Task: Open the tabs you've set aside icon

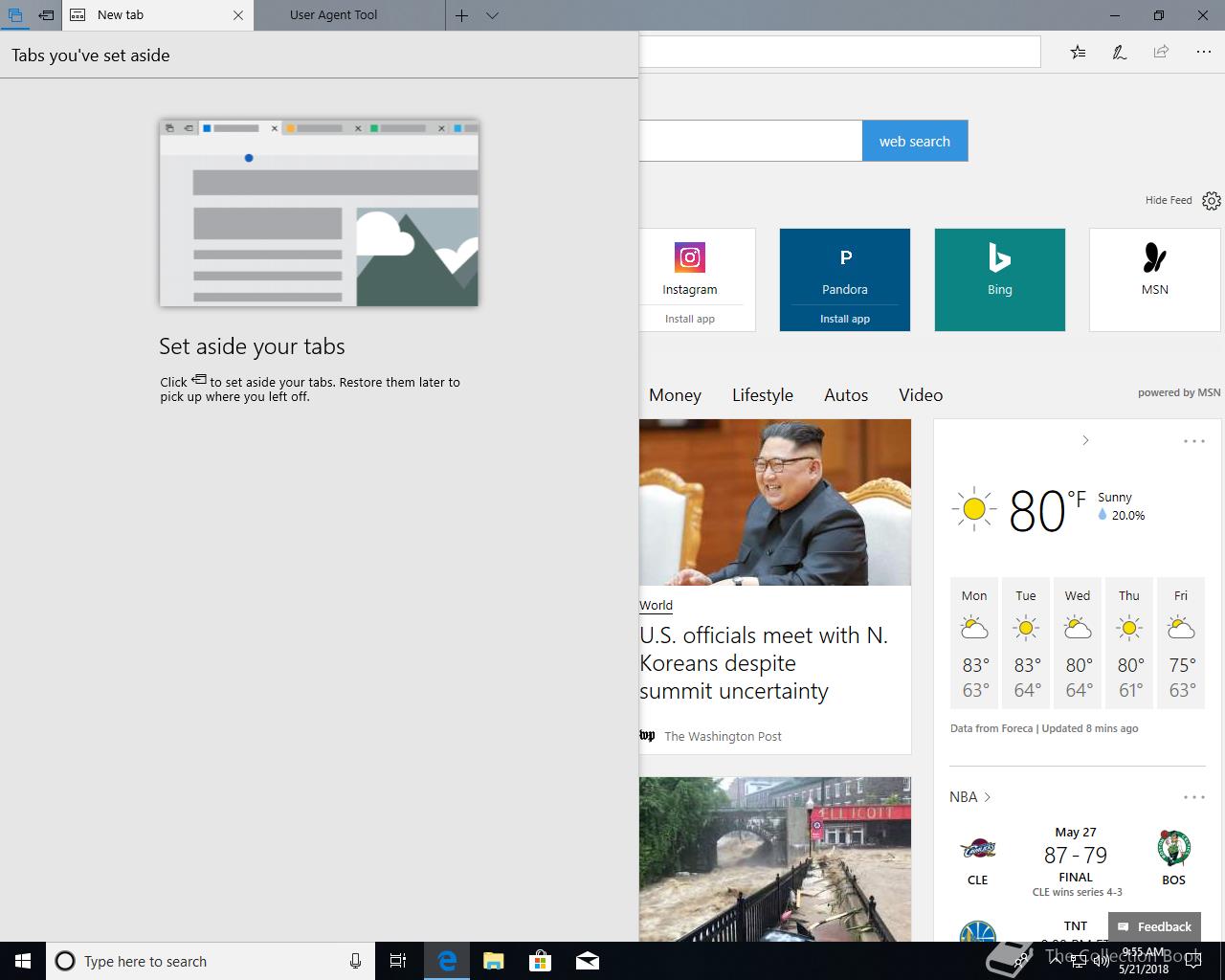Action: [x=15, y=15]
